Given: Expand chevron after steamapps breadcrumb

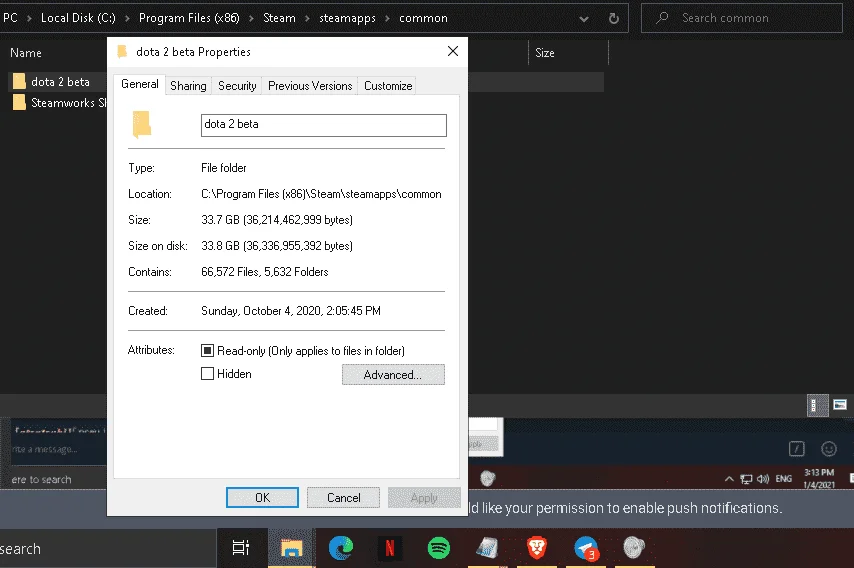Looking at the screenshot, I should click(387, 19).
